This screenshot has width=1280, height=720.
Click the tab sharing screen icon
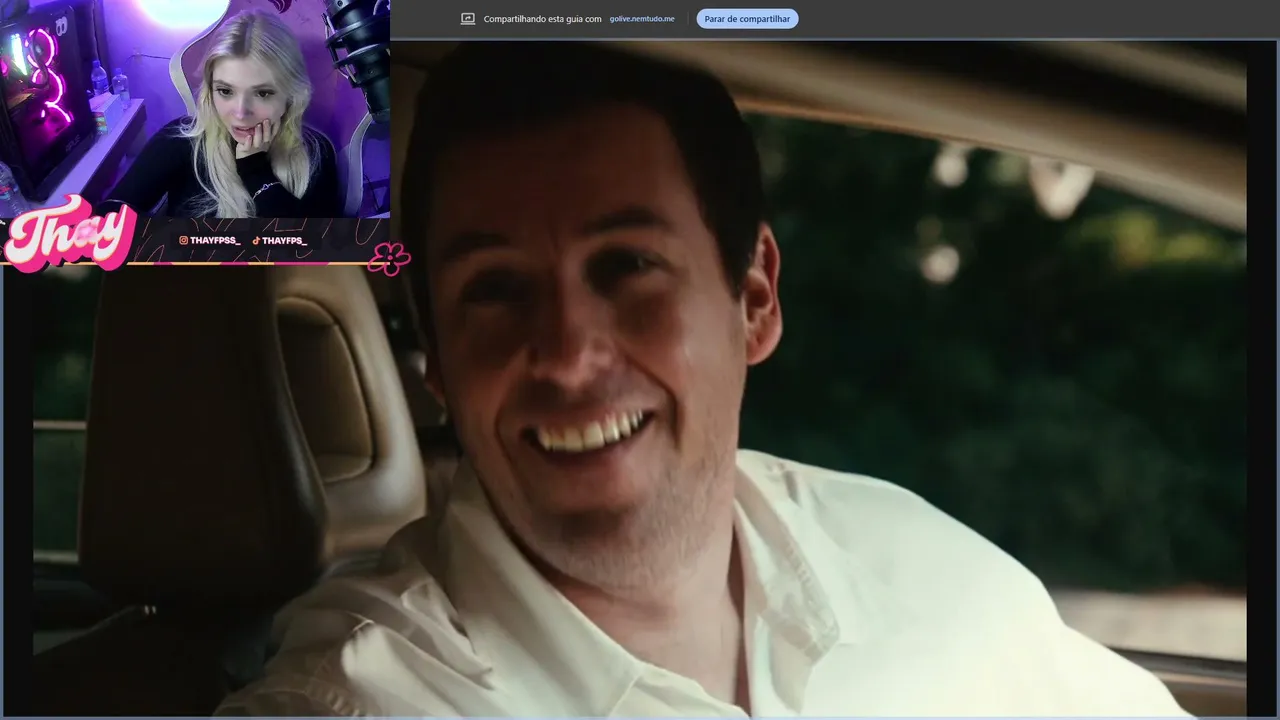(x=467, y=19)
